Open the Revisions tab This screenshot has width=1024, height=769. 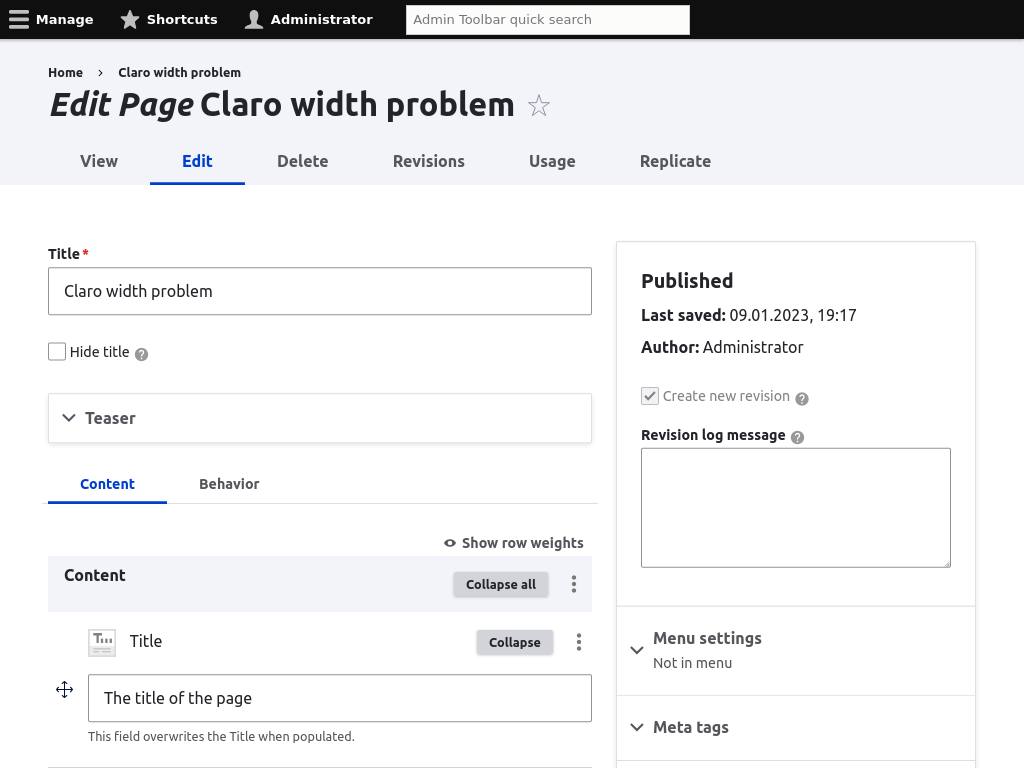[428, 161]
